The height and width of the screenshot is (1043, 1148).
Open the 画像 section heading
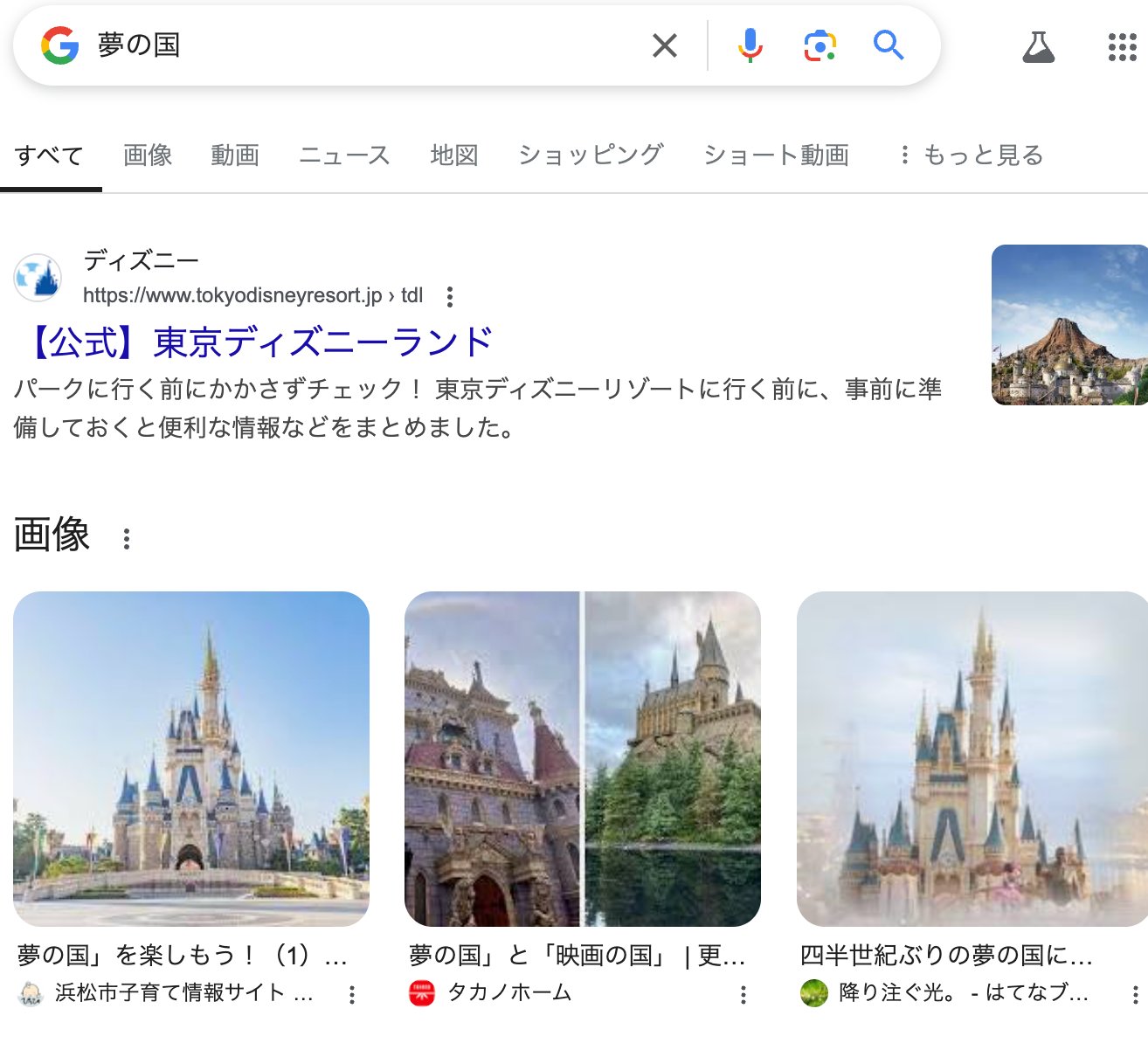tap(52, 535)
